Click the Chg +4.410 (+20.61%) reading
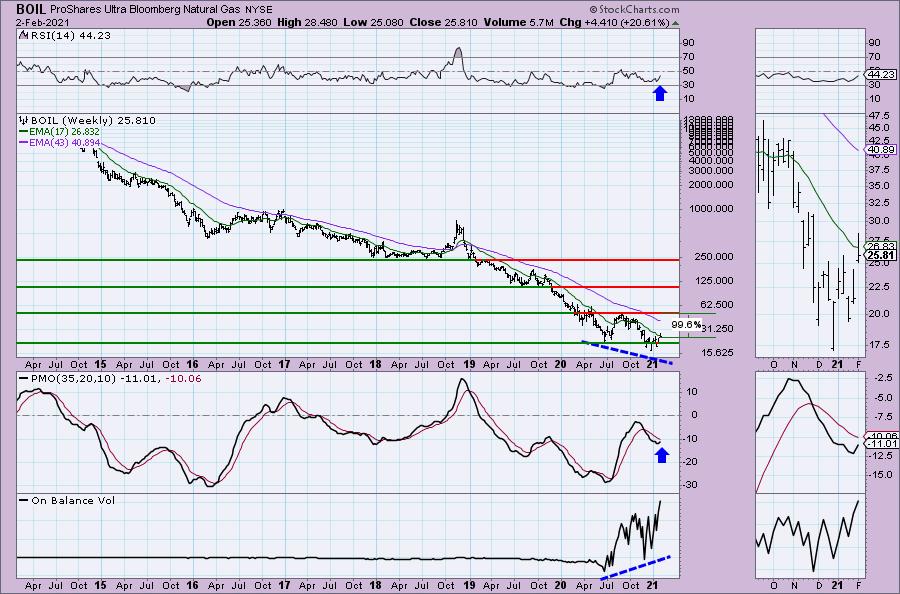The image size is (900, 594). 614,22
